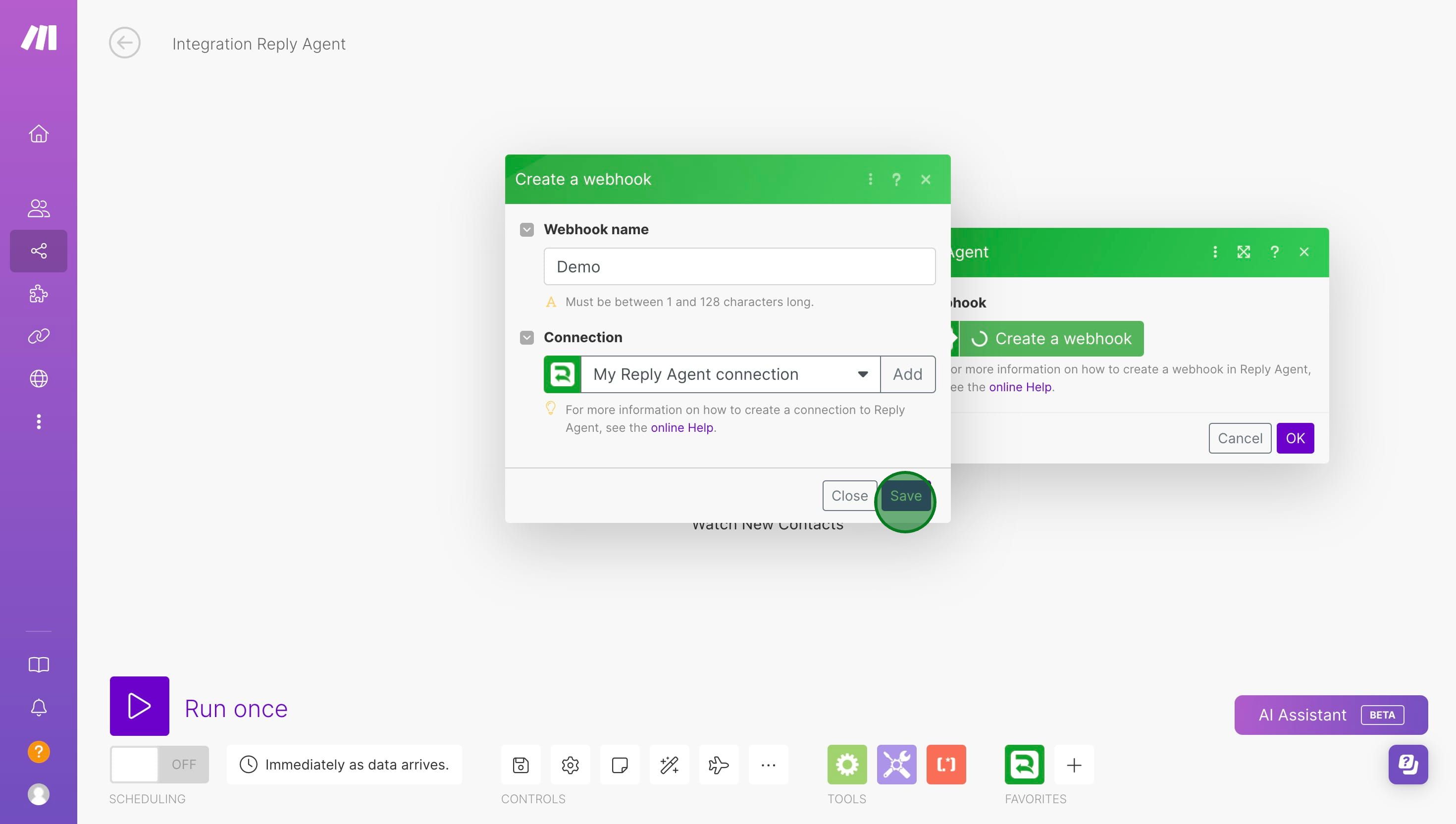This screenshot has height=824, width=1456.
Task: Open the schedule 'Immediately as data arrives' selector
Action: click(x=344, y=765)
